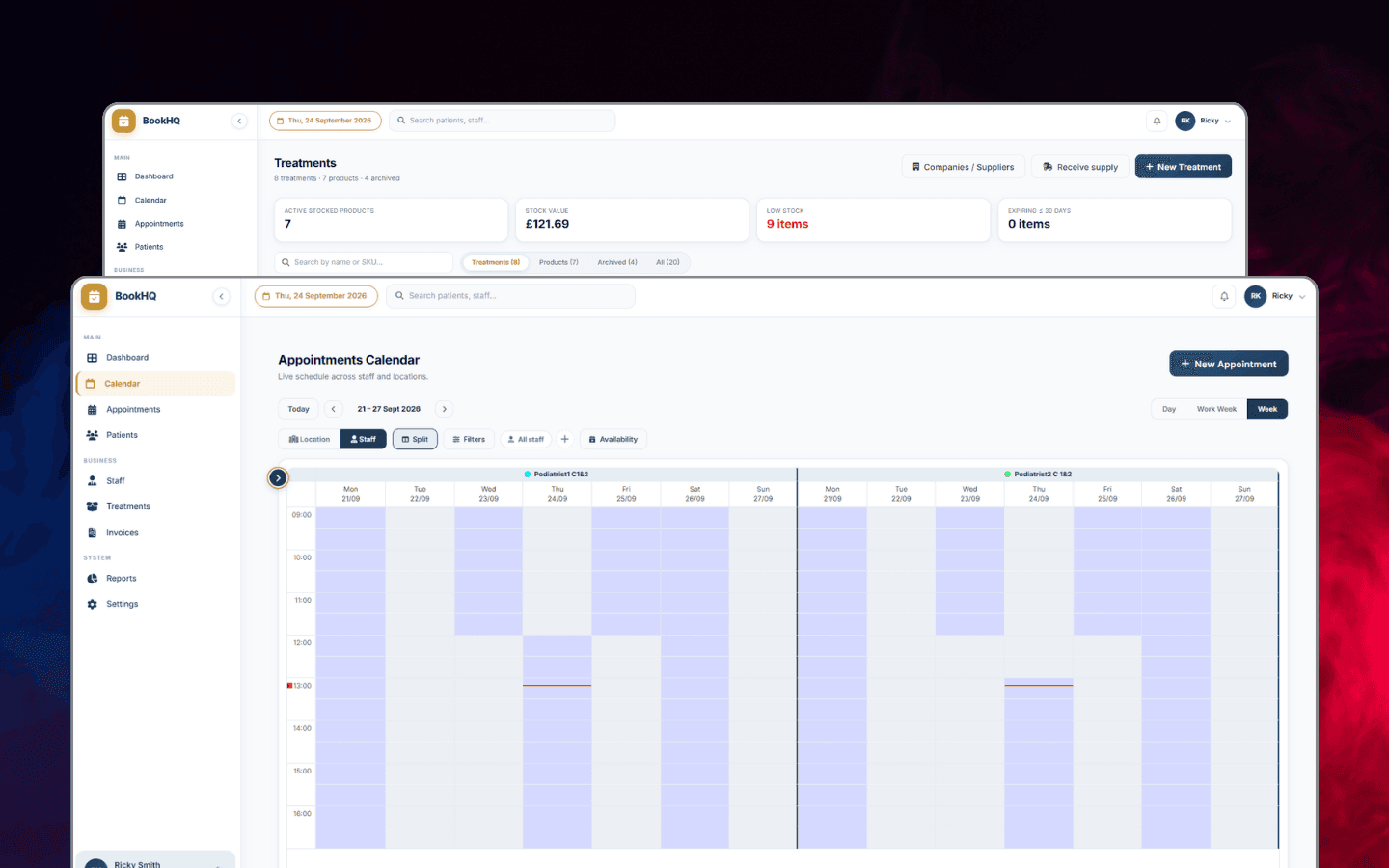This screenshot has width=1389, height=868.
Task: Open Treatments in the front window sidebar
Action: (x=155, y=506)
